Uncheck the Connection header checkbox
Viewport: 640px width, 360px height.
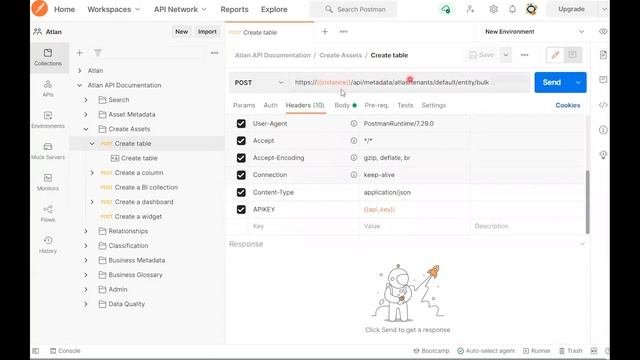[241, 175]
